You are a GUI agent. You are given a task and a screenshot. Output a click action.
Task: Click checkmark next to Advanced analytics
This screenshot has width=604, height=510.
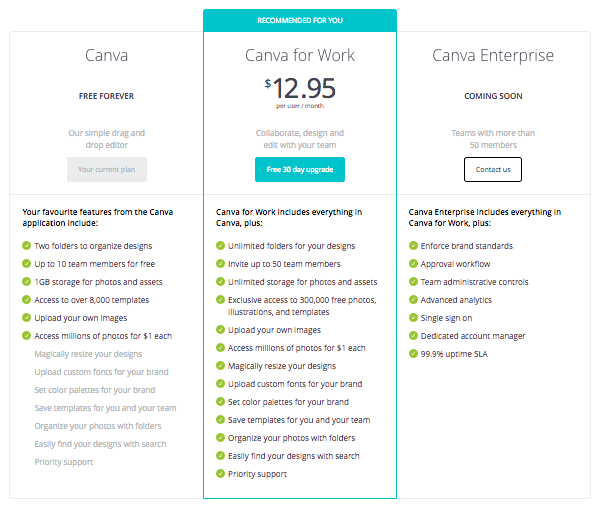click(x=413, y=300)
